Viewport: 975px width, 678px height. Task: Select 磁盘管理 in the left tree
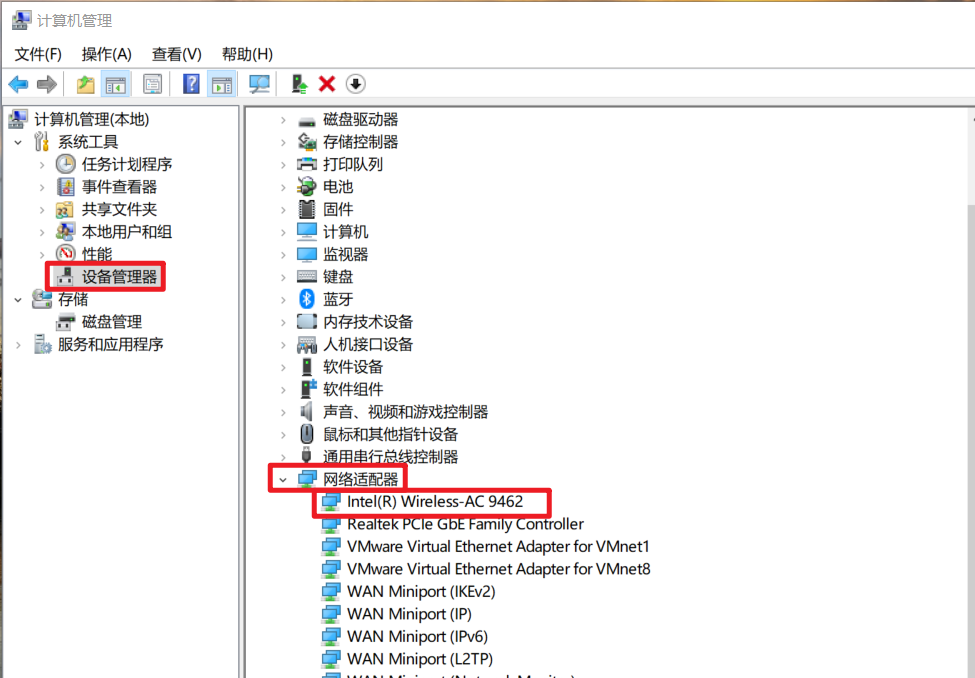(112, 322)
